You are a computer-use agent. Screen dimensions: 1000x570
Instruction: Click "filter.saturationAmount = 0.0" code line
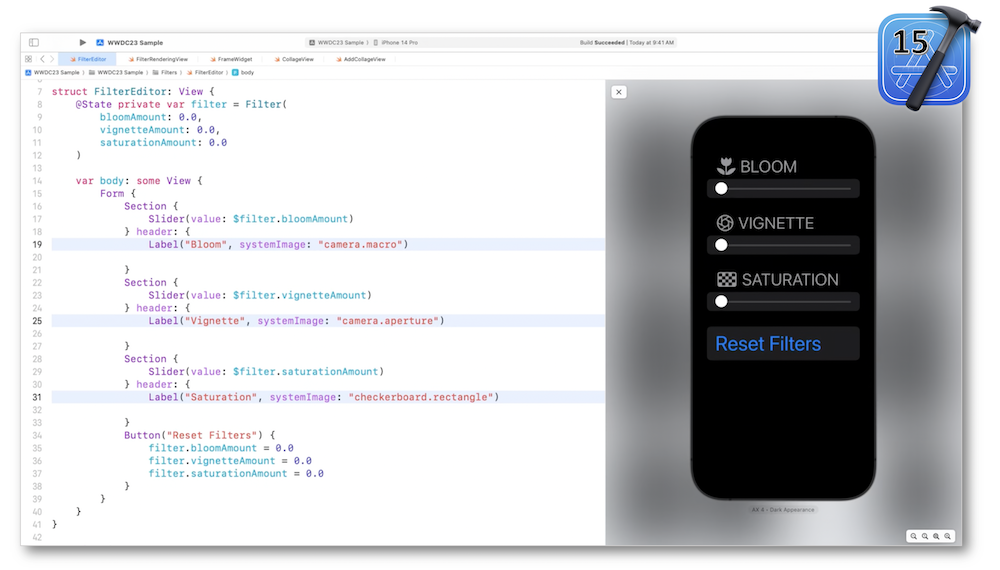coord(236,474)
